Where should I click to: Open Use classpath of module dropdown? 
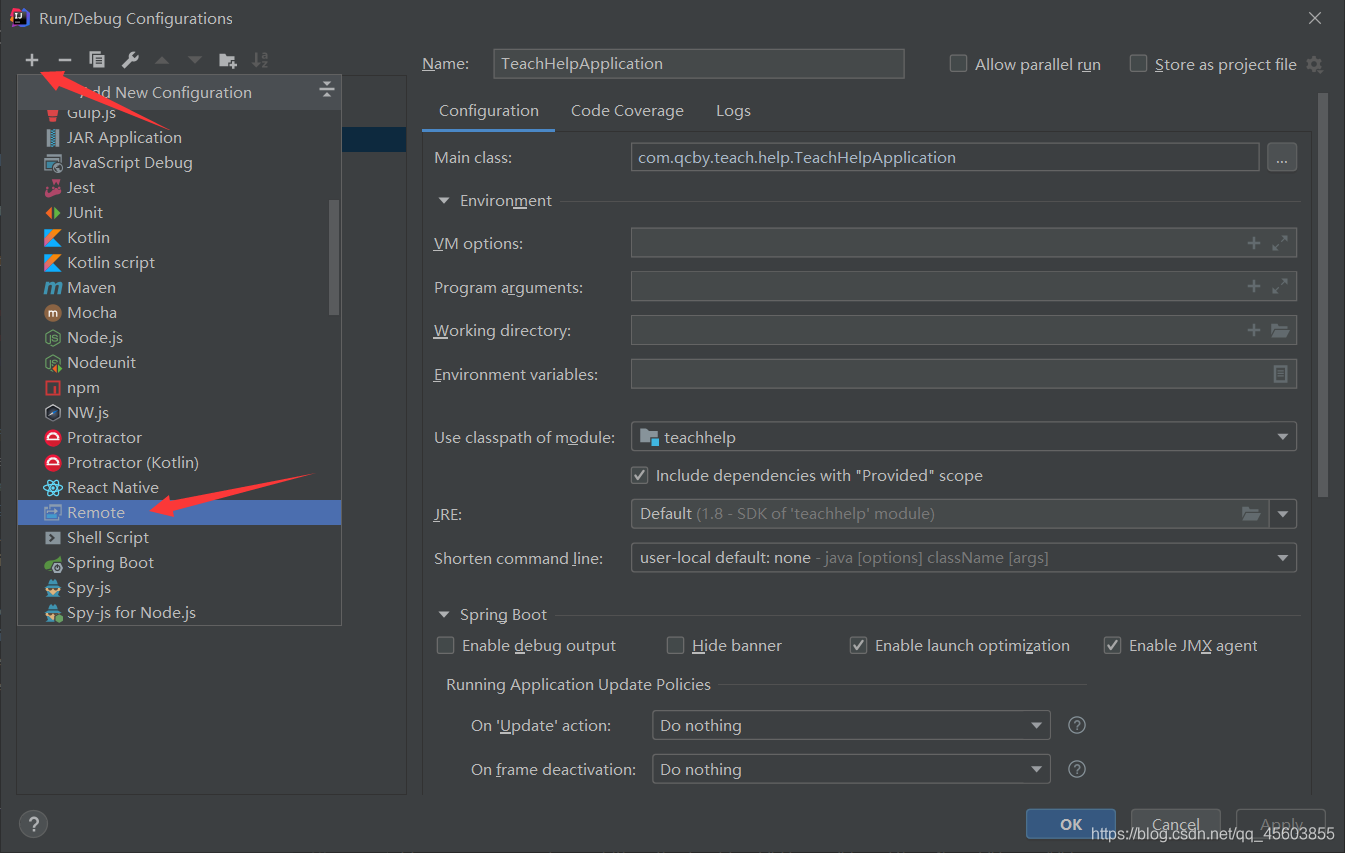pos(964,437)
